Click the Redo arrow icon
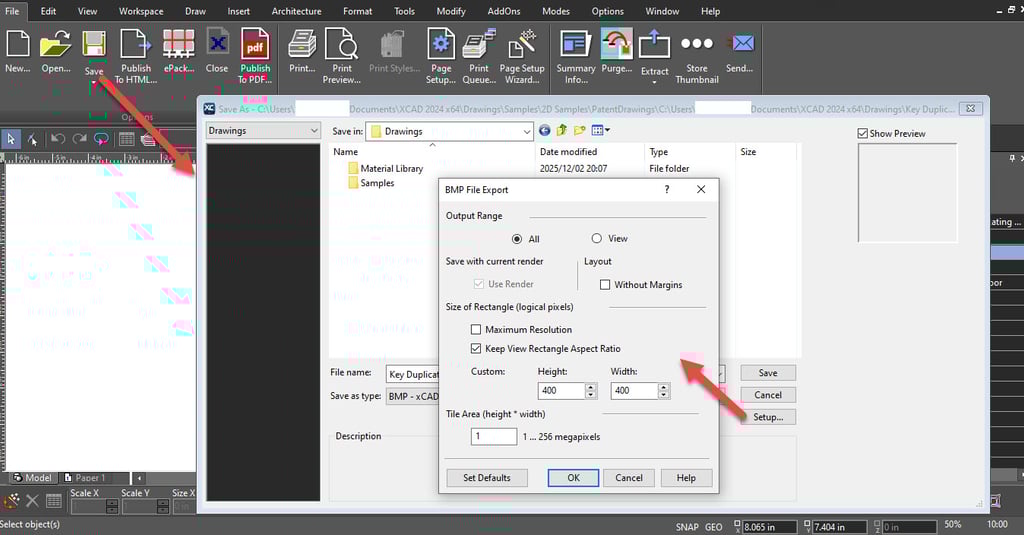The image size is (1024, 535). point(80,138)
